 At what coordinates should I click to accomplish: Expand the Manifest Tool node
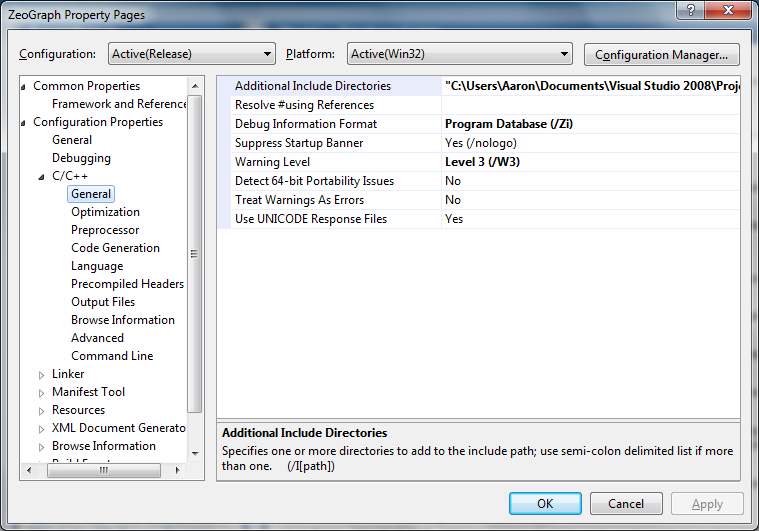(x=42, y=393)
